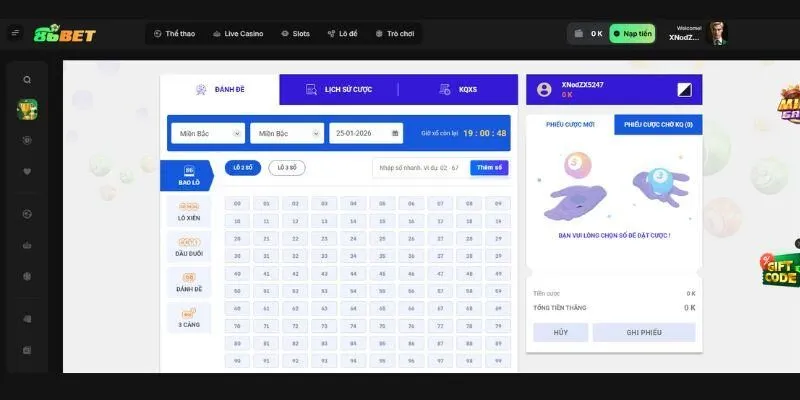This screenshot has width=800, height=400.
Task: Select the Lô Xiên bet type icon
Action: pos(189,210)
